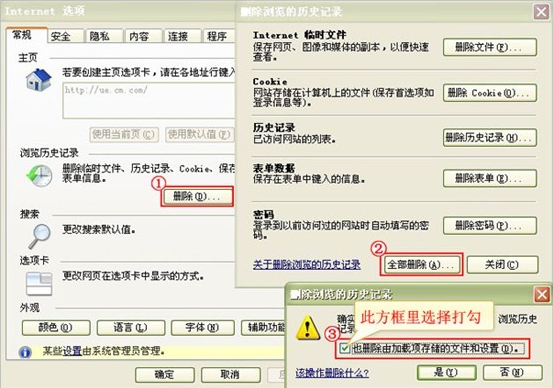Open the 语言(L) button
The width and height of the screenshot is (553, 388).
click(130, 328)
